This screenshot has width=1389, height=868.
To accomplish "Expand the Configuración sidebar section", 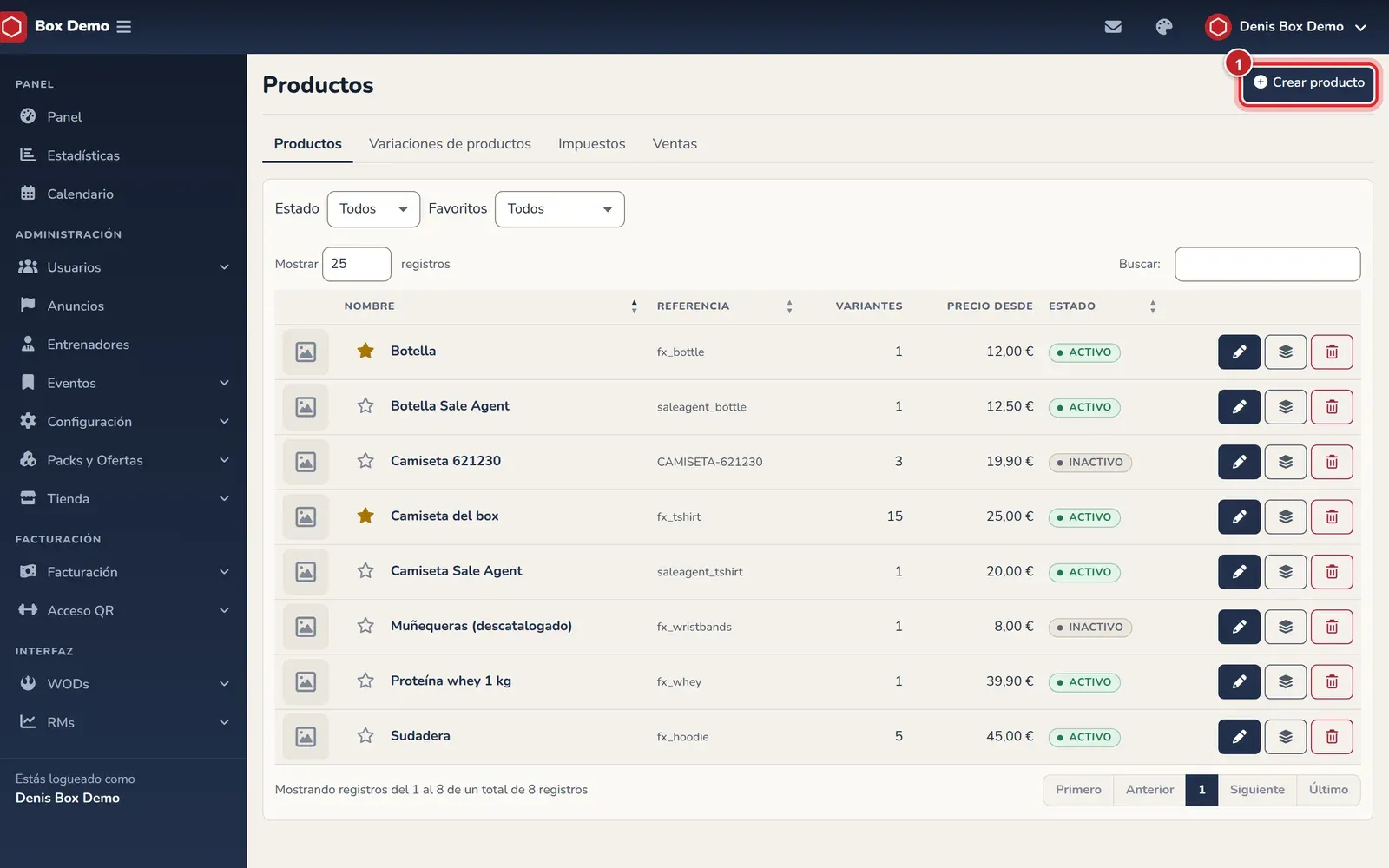I will tap(123, 421).
